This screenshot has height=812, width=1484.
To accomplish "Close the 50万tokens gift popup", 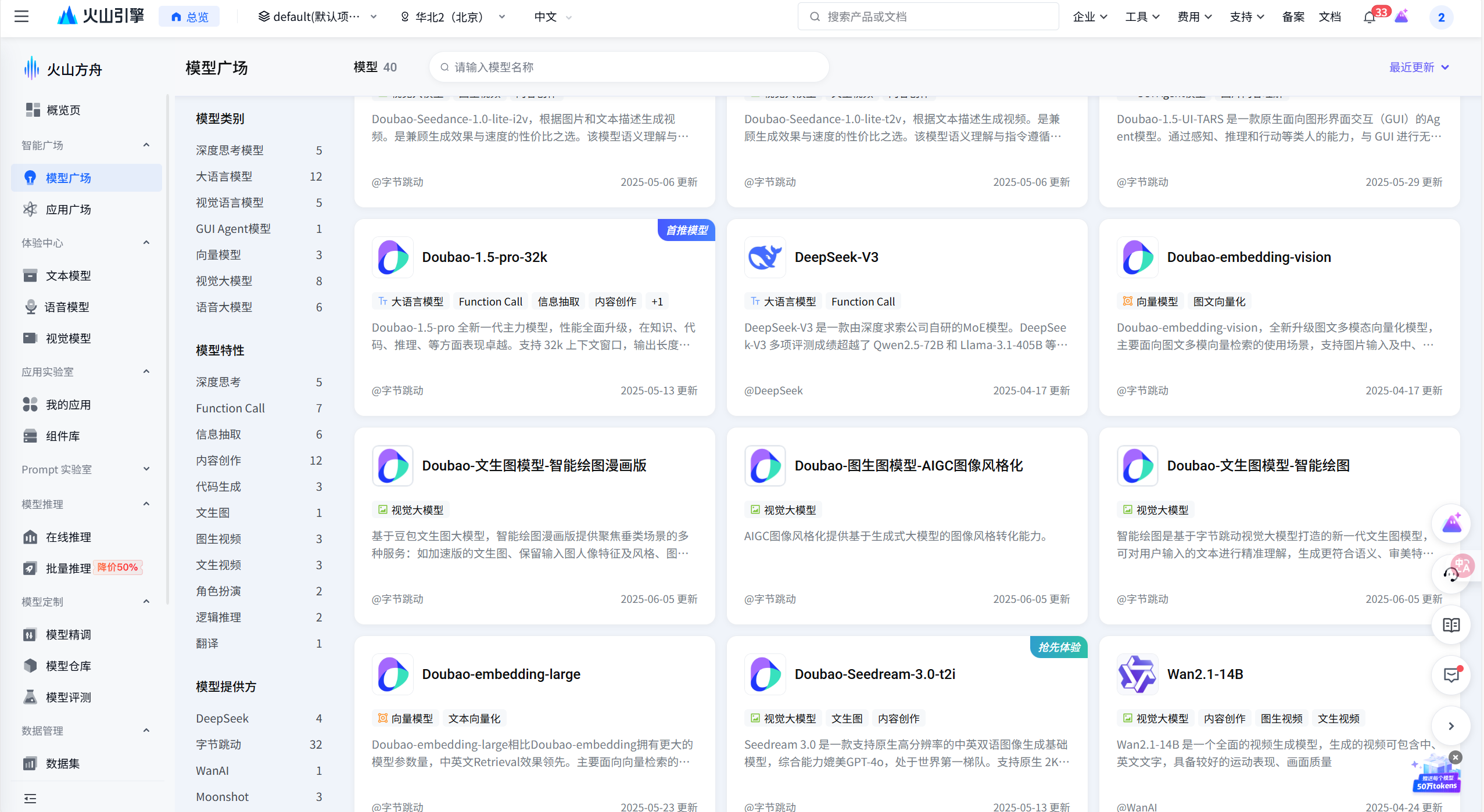I will pyautogui.click(x=1455, y=757).
